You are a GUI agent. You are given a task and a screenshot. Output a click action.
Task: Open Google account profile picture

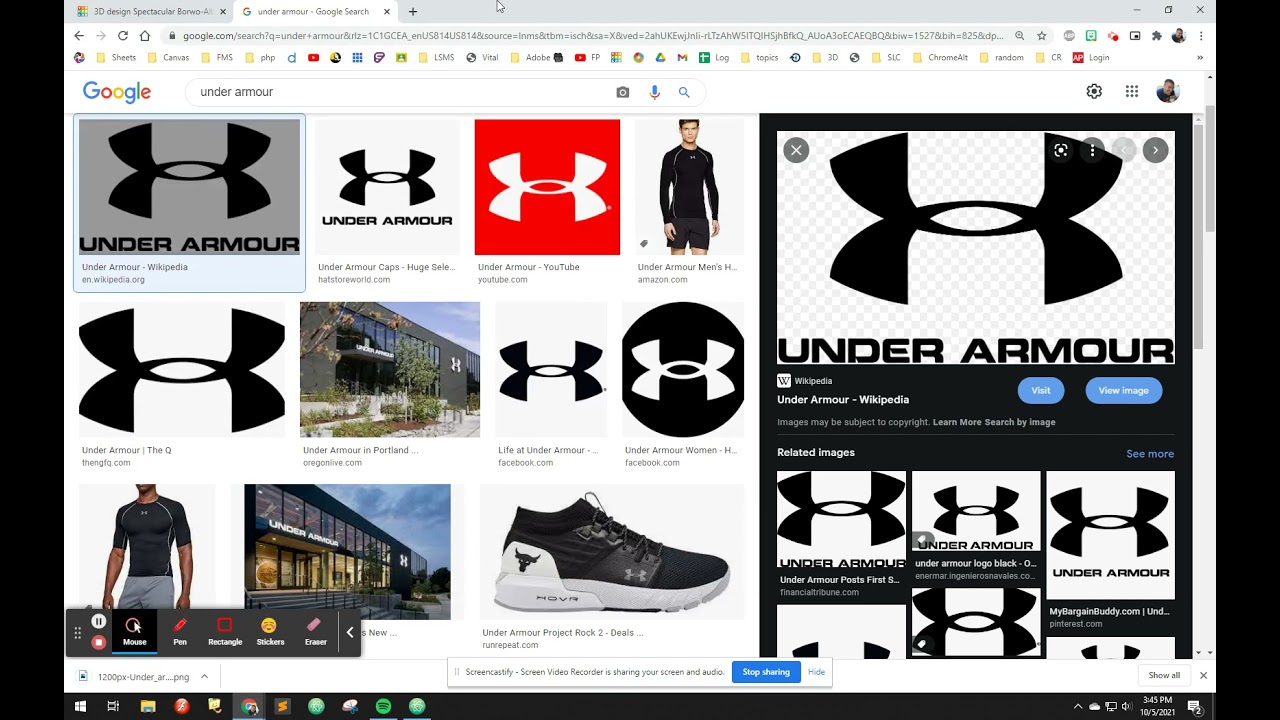(1167, 91)
